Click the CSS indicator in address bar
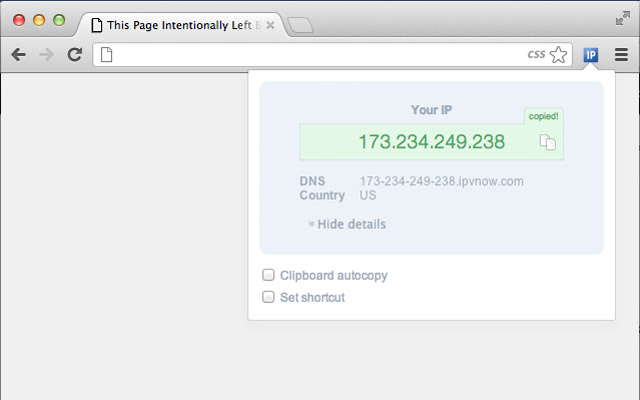This screenshot has width=640, height=400. (x=536, y=54)
